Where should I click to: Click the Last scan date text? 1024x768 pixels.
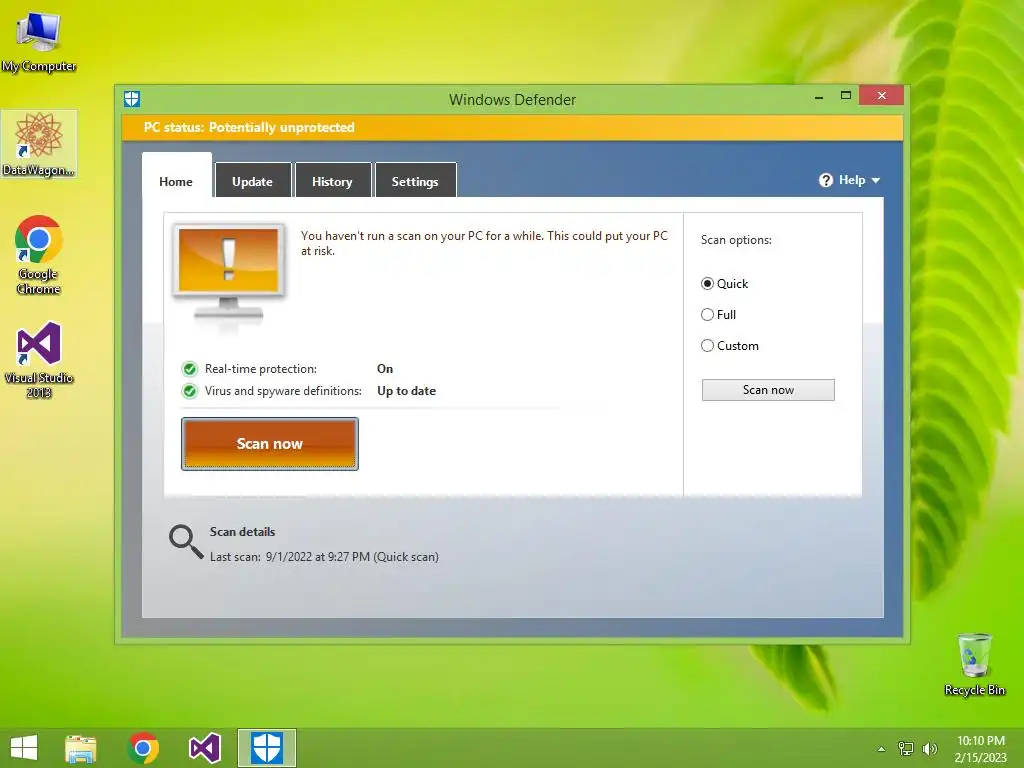click(x=324, y=557)
